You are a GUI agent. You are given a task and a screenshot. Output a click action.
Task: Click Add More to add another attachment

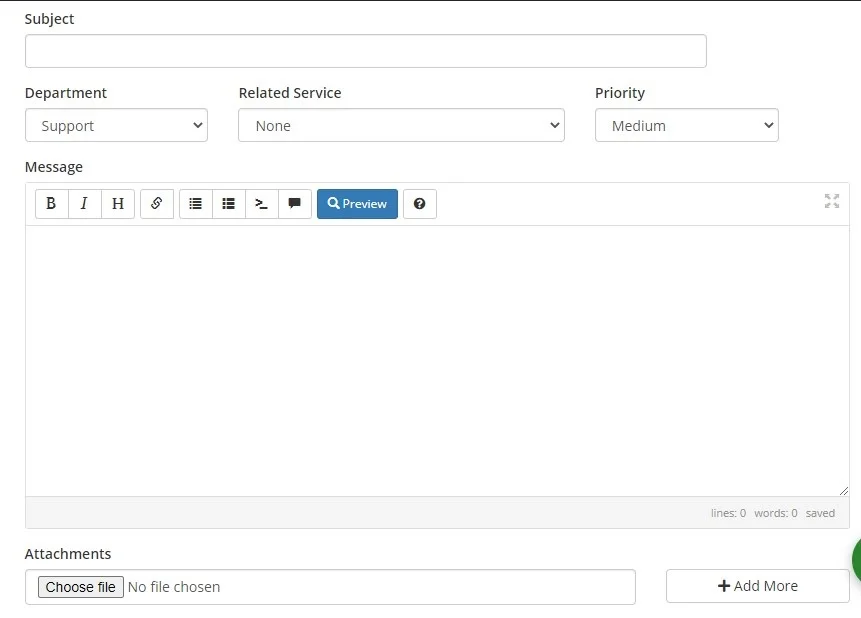757,586
